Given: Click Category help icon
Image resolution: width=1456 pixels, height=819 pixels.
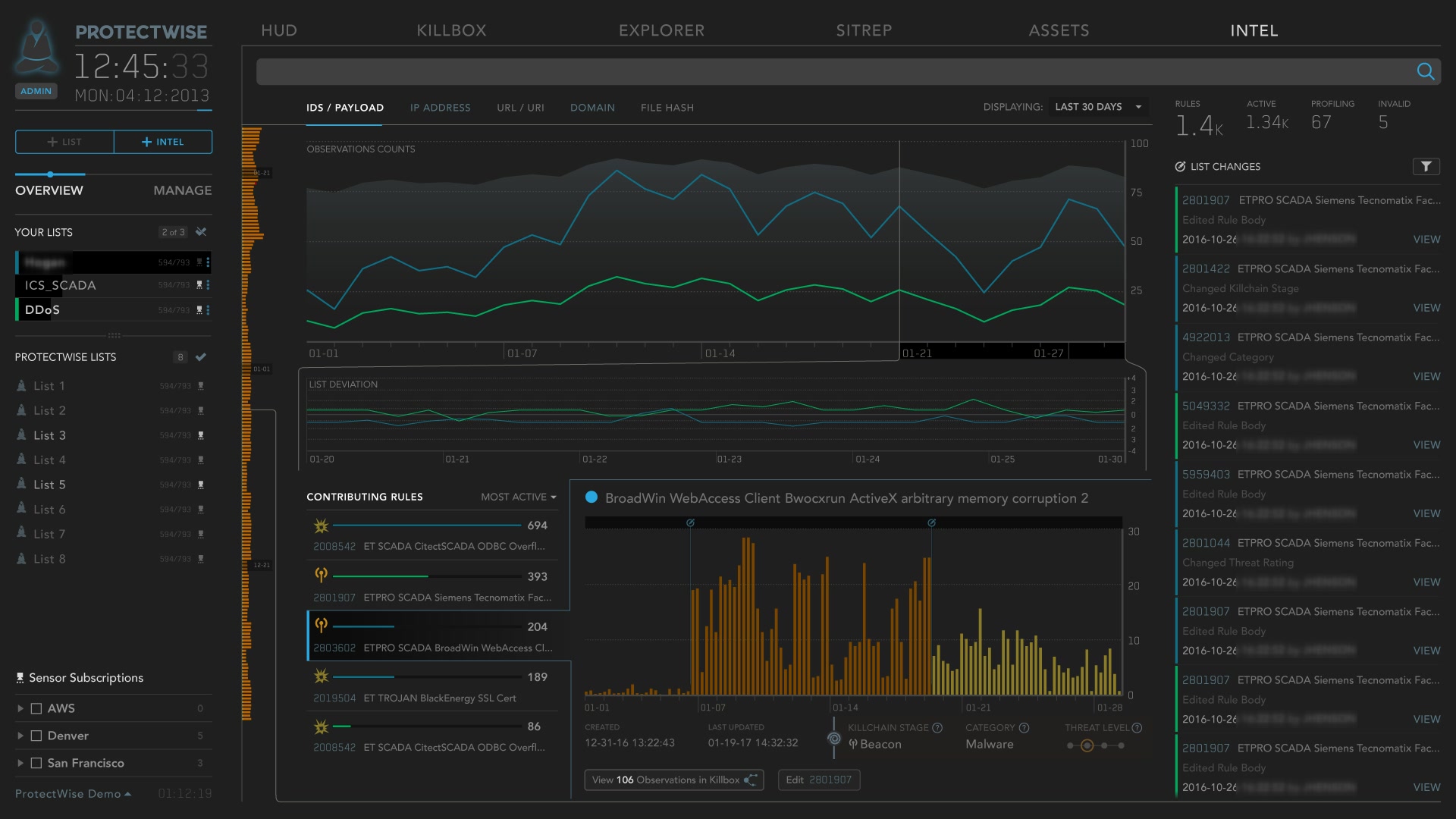Looking at the screenshot, I should click(x=1024, y=728).
